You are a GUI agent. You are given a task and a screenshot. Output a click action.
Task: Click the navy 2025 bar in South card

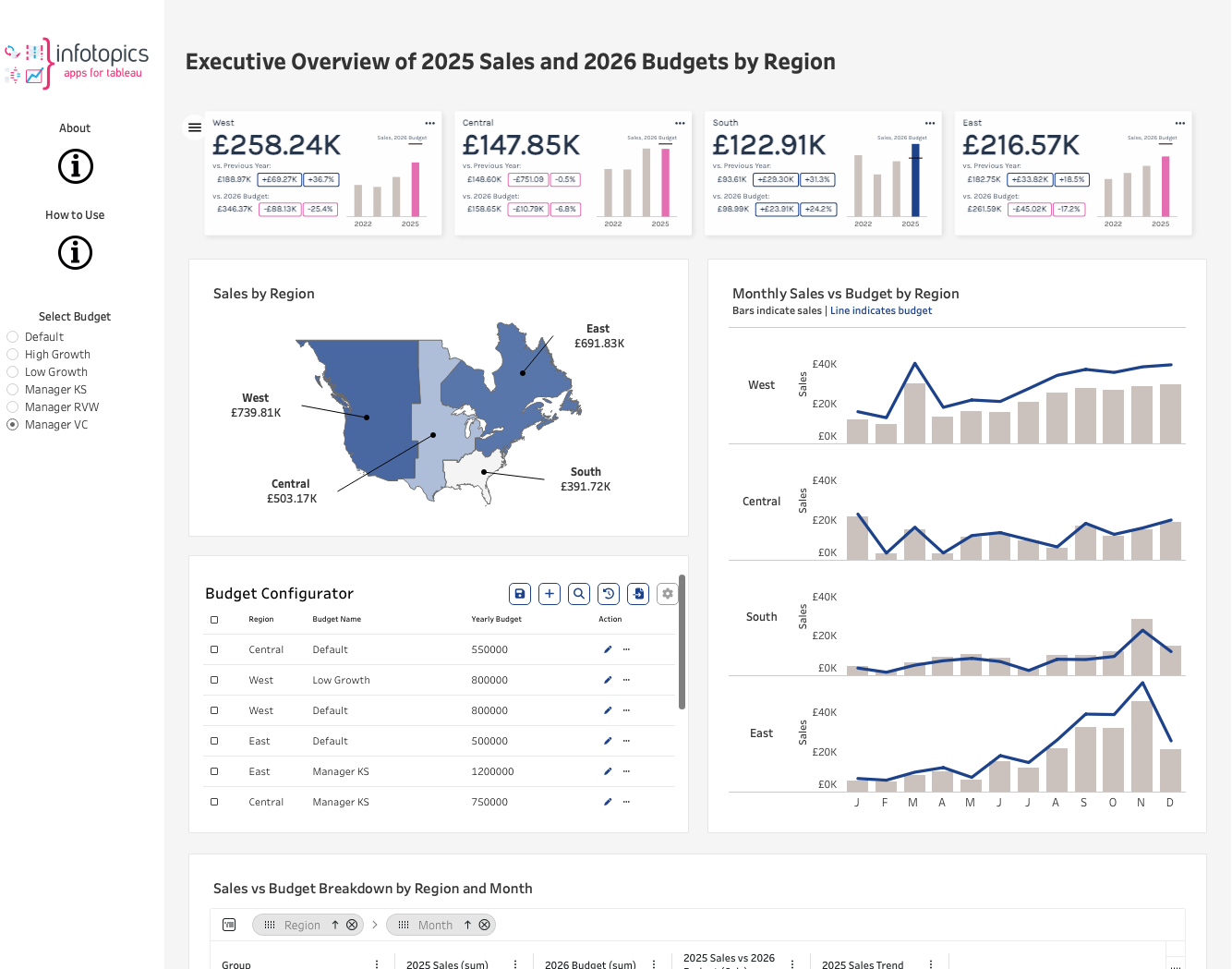915,180
